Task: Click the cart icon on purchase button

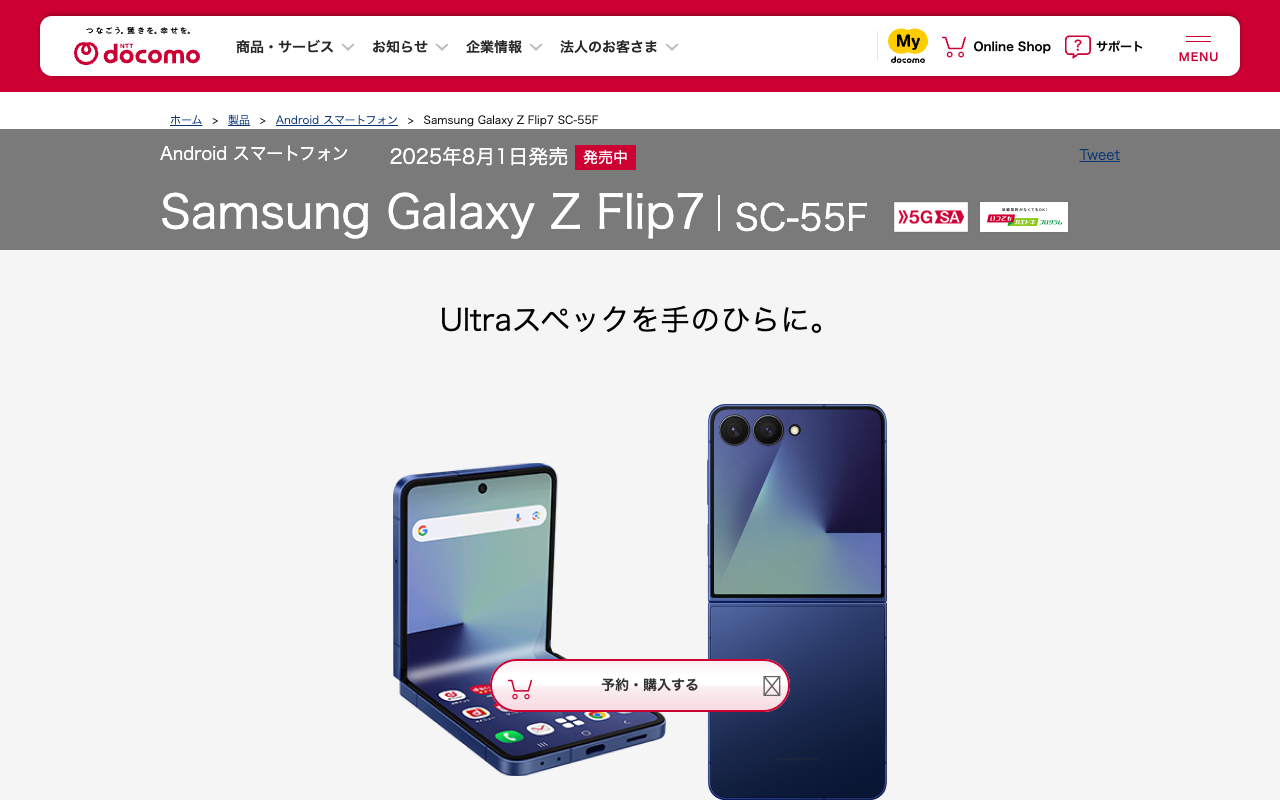Action: pyautogui.click(x=520, y=688)
